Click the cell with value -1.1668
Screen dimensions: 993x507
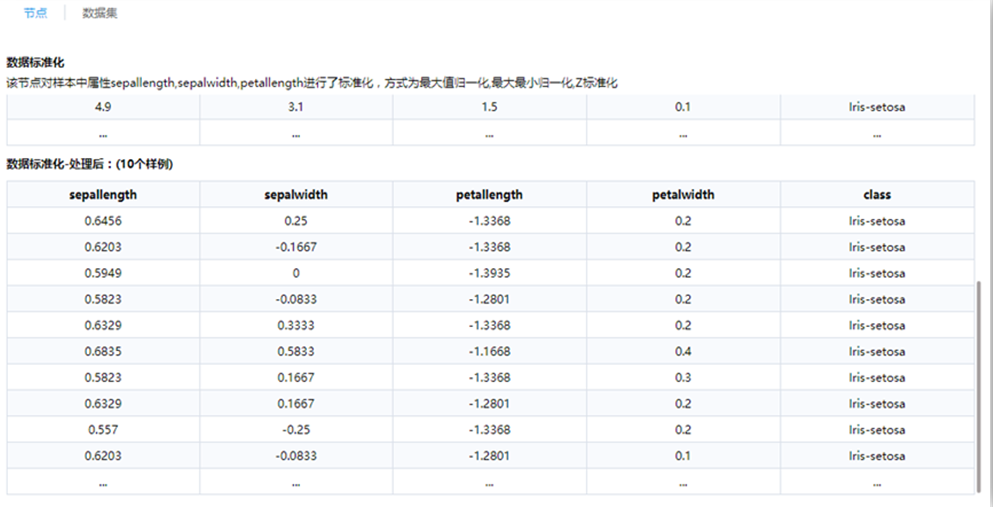[488, 351]
